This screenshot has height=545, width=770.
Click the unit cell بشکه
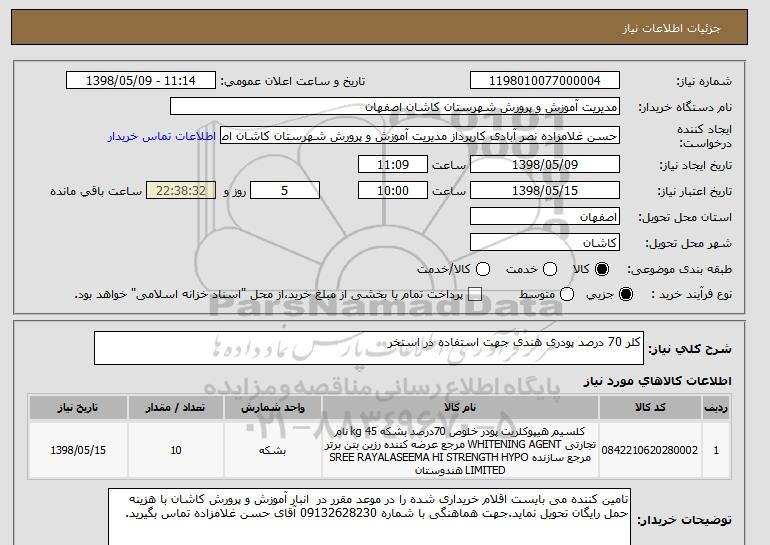(x=273, y=451)
